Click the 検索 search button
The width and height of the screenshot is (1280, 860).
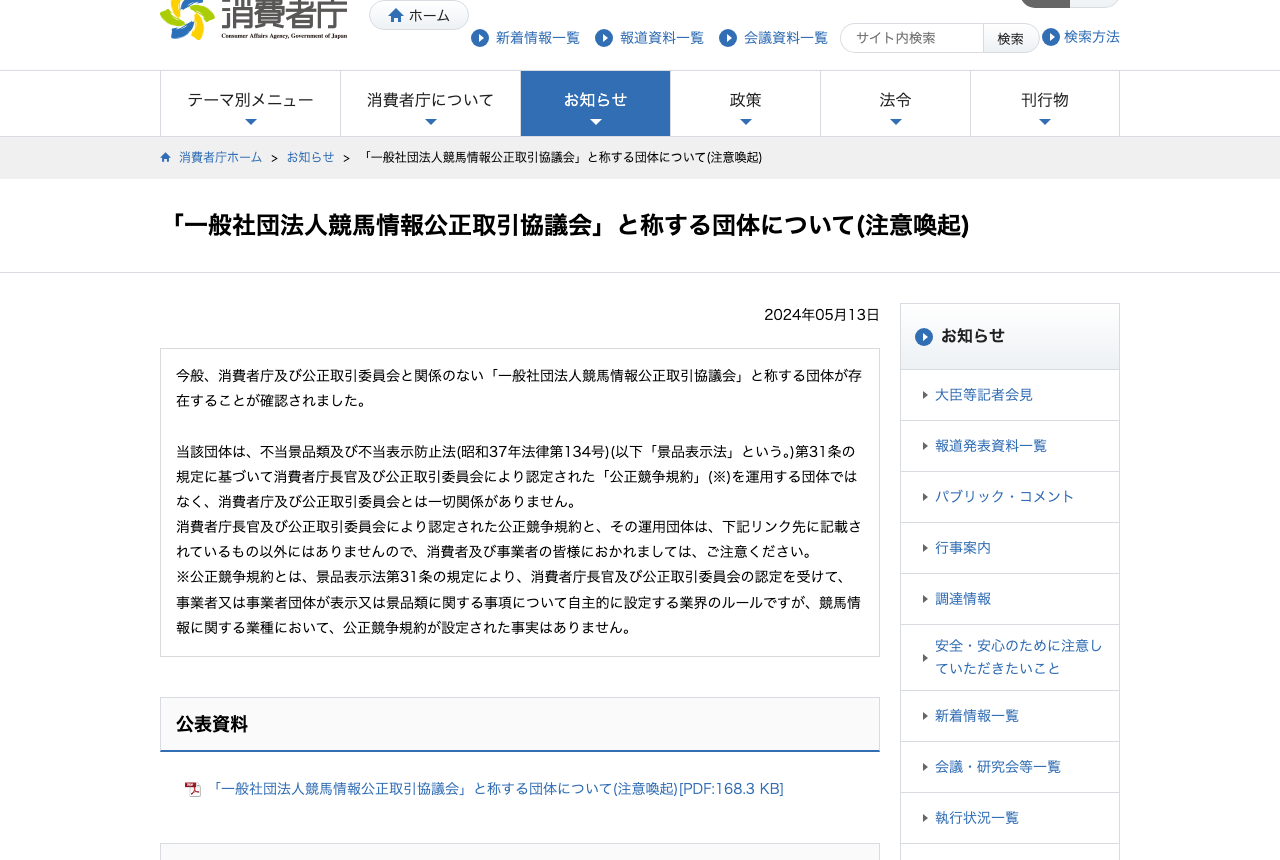(x=1011, y=38)
